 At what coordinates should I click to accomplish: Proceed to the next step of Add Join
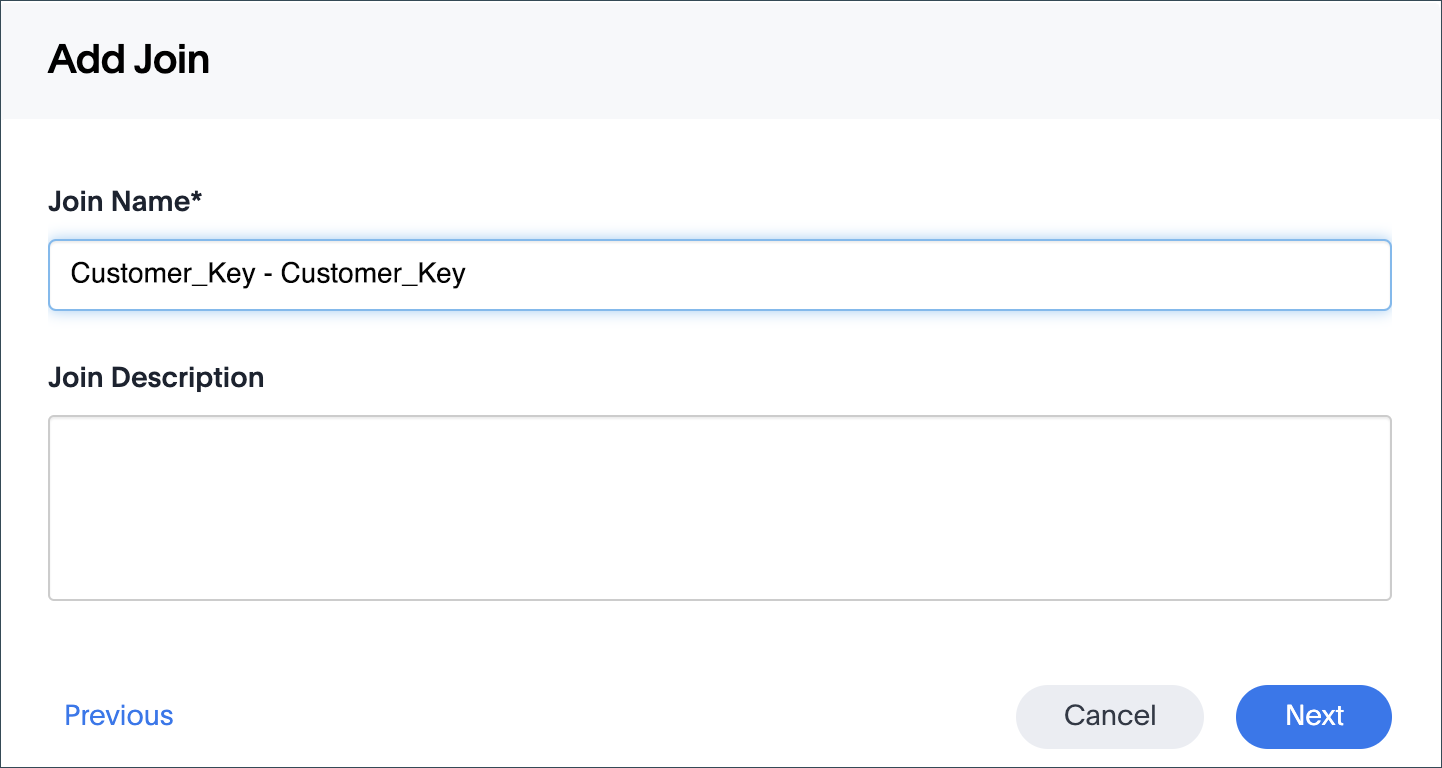[1313, 716]
